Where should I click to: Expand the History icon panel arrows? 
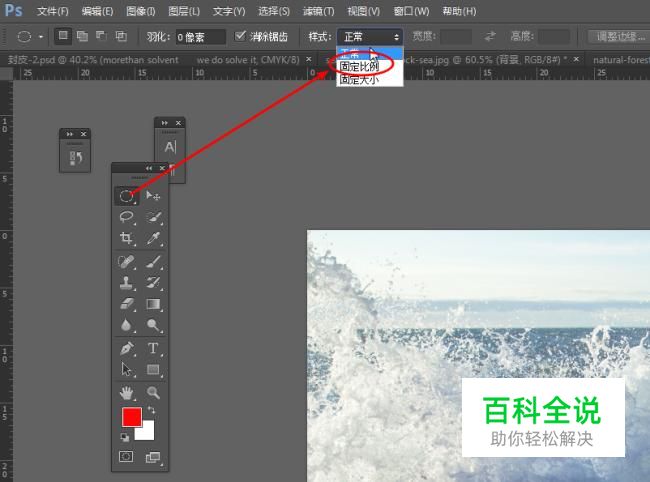(x=70, y=134)
